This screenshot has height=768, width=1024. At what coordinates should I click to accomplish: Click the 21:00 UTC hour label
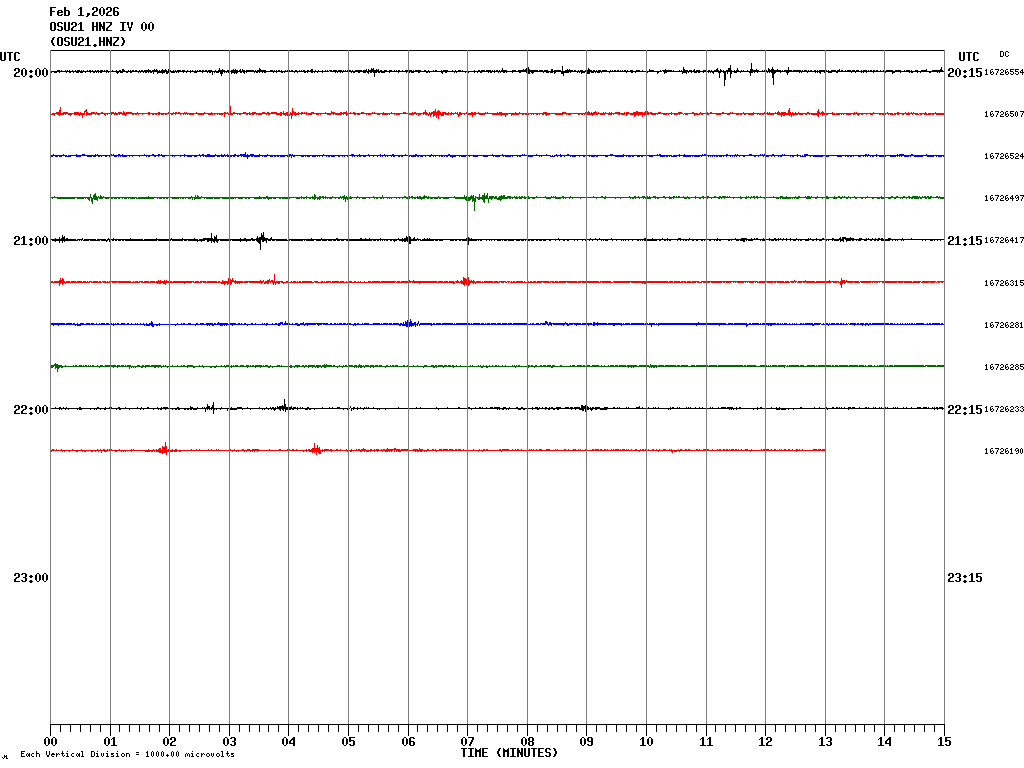click(30, 241)
